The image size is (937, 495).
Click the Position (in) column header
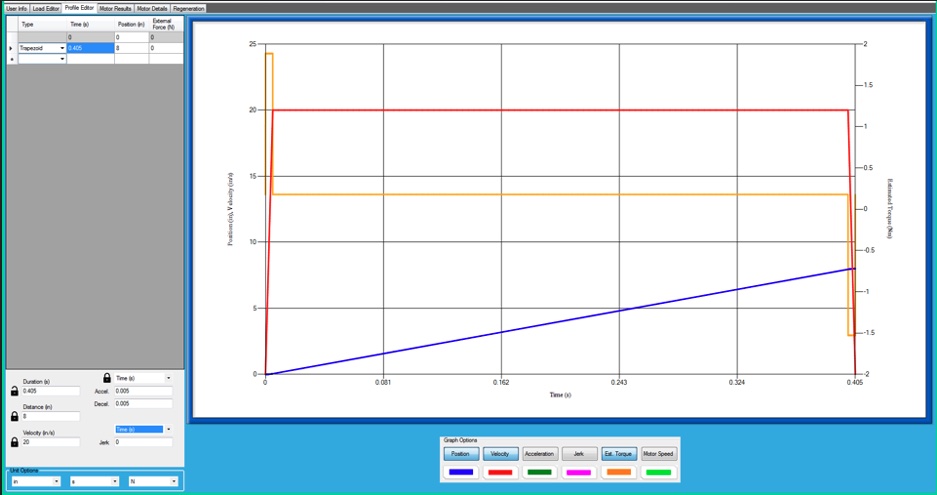point(131,25)
